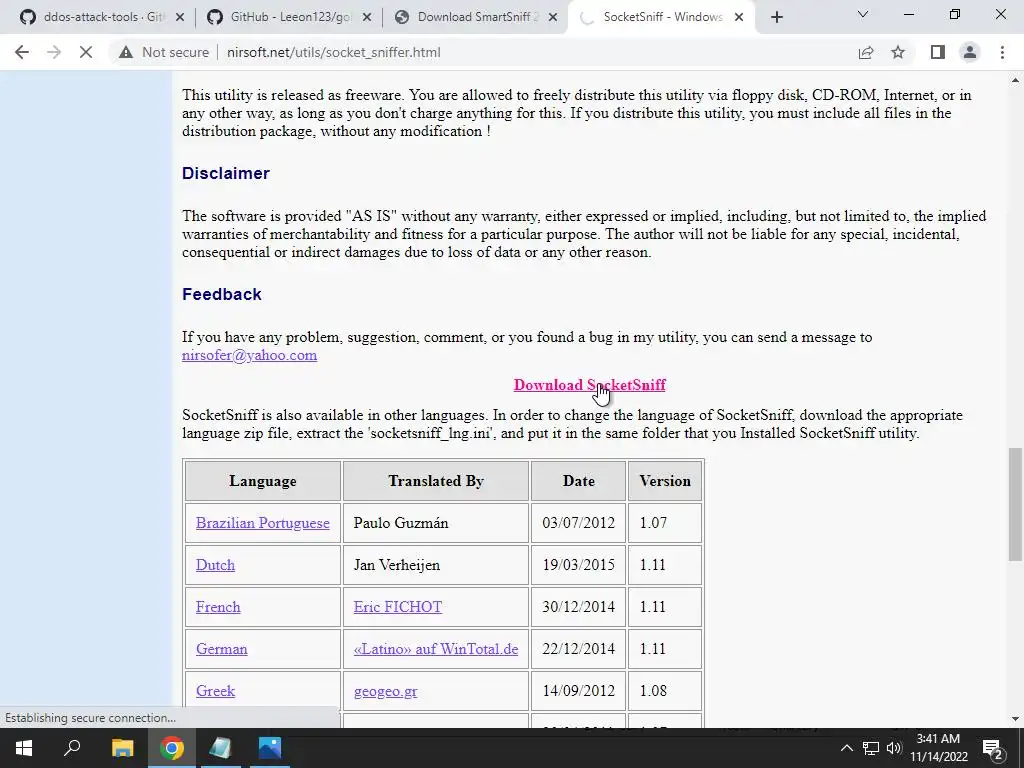Image resolution: width=1024 pixels, height=768 pixels.
Task: Open the tab search chevron
Action: coord(863,14)
